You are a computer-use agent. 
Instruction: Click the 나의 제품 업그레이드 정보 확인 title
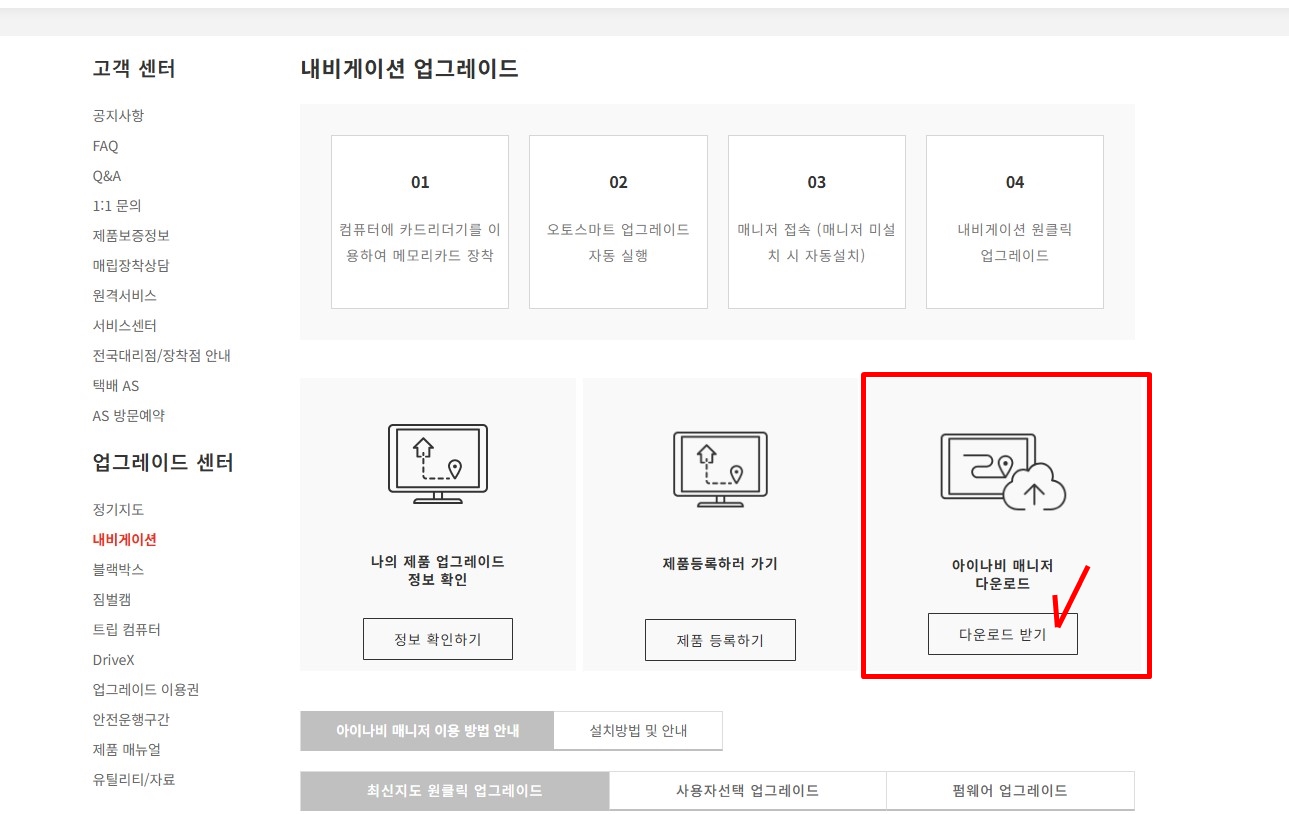tap(437, 571)
